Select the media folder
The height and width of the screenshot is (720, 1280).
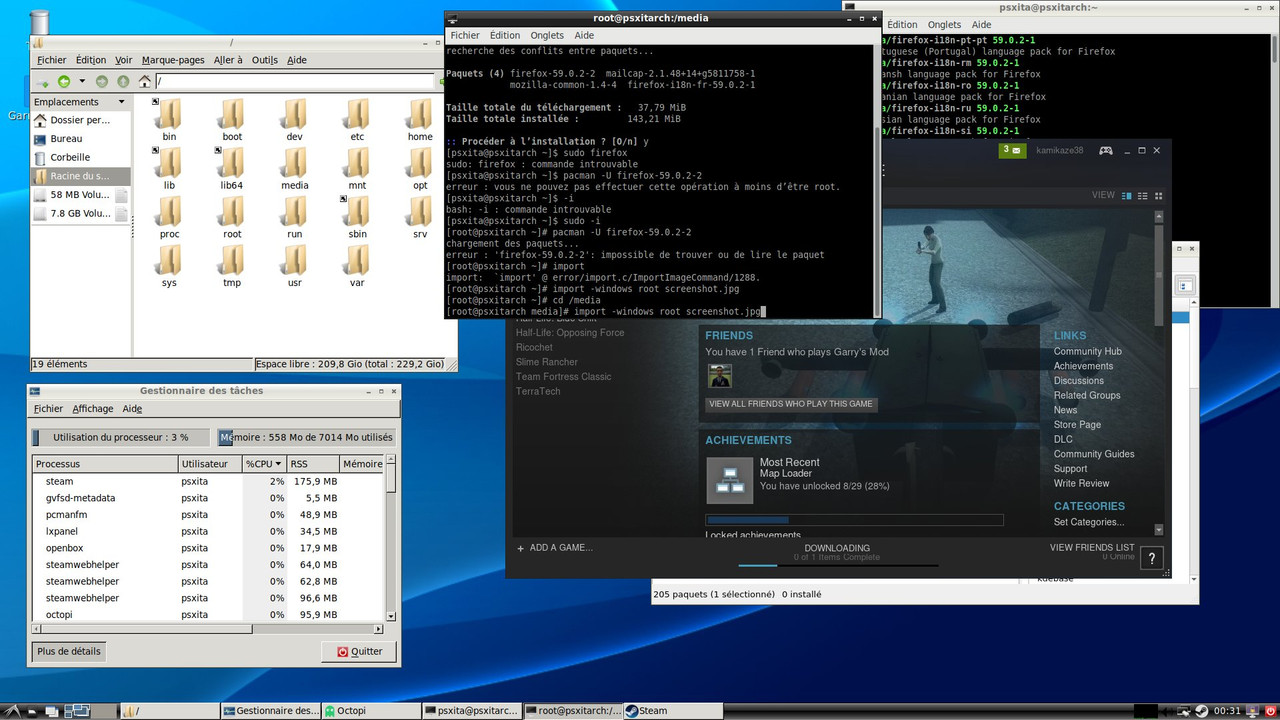click(x=294, y=168)
